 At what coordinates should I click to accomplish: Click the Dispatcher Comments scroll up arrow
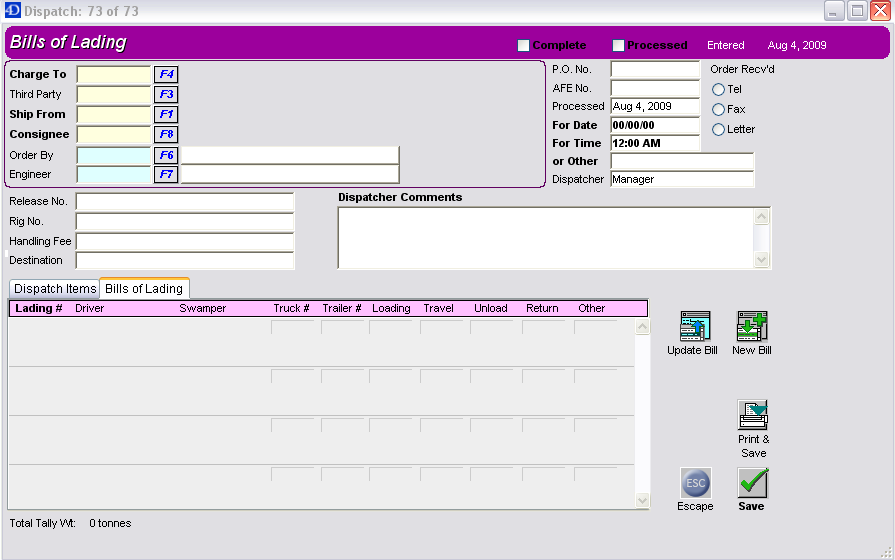click(x=763, y=216)
